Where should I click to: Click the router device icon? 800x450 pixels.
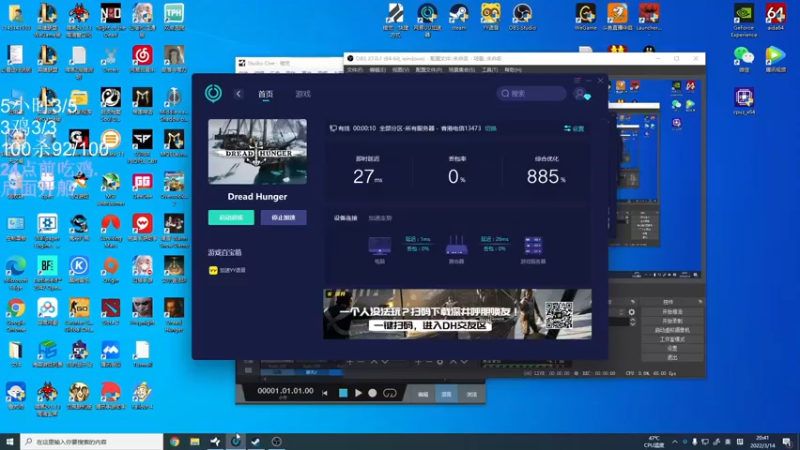pos(456,245)
